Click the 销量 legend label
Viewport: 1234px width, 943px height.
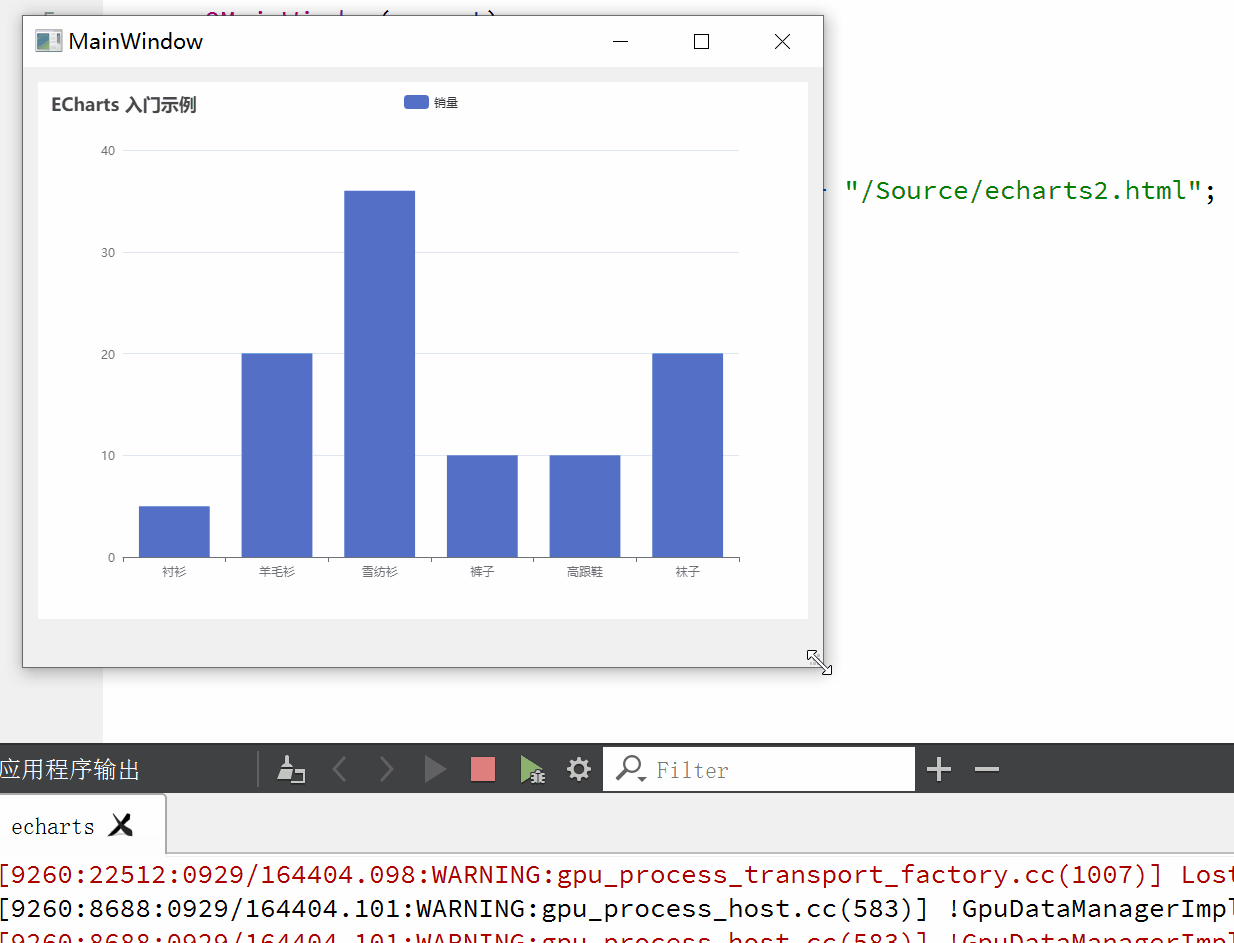pyautogui.click(x=446, y=102)
